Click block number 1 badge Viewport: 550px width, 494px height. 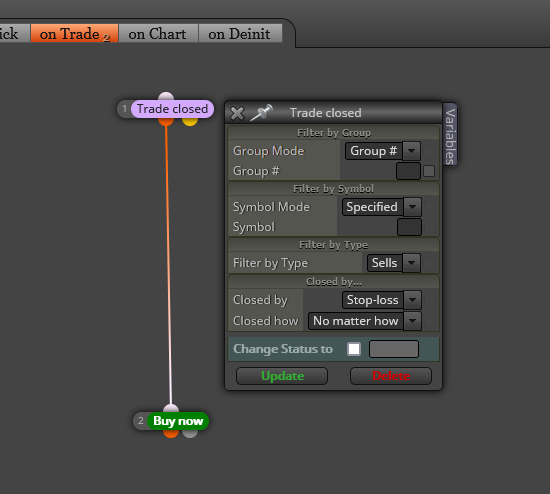[x=125, y=109]
